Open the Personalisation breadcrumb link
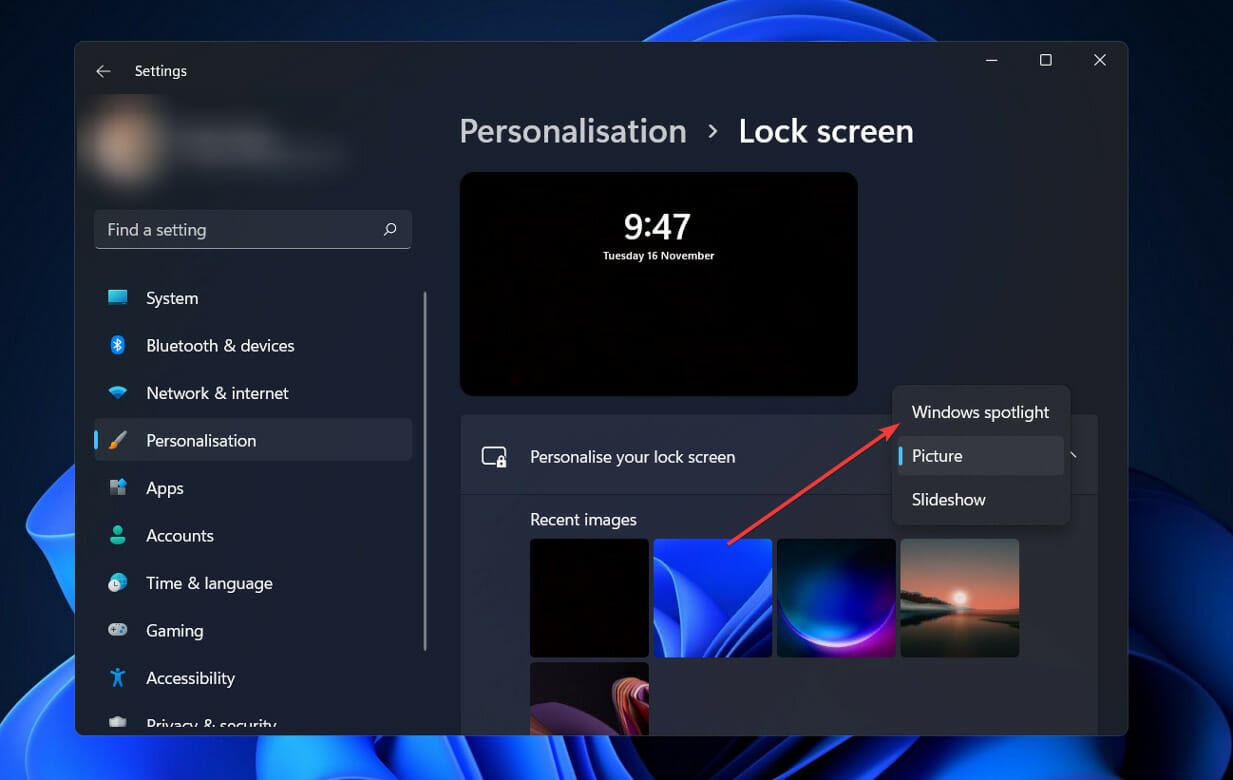Image resolution: width=1233 pixels, height=780 pixels. [573, 131]
